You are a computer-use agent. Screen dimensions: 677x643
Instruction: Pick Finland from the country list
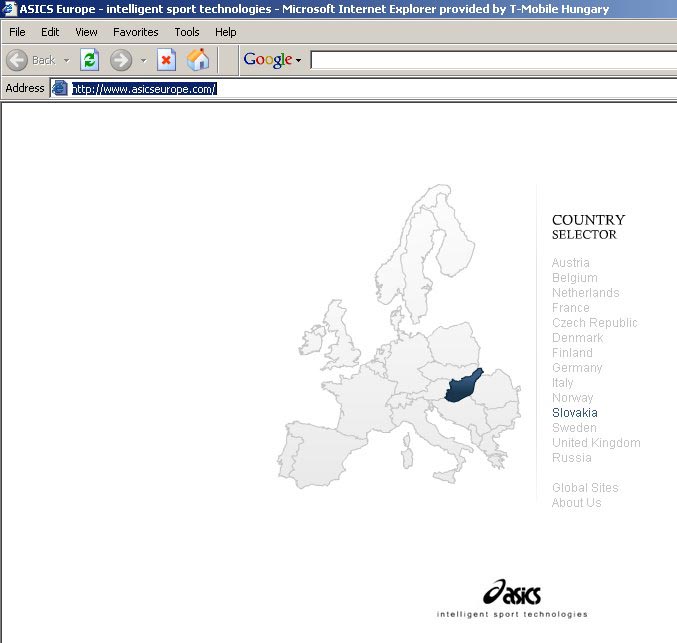(x=572, y=353)
